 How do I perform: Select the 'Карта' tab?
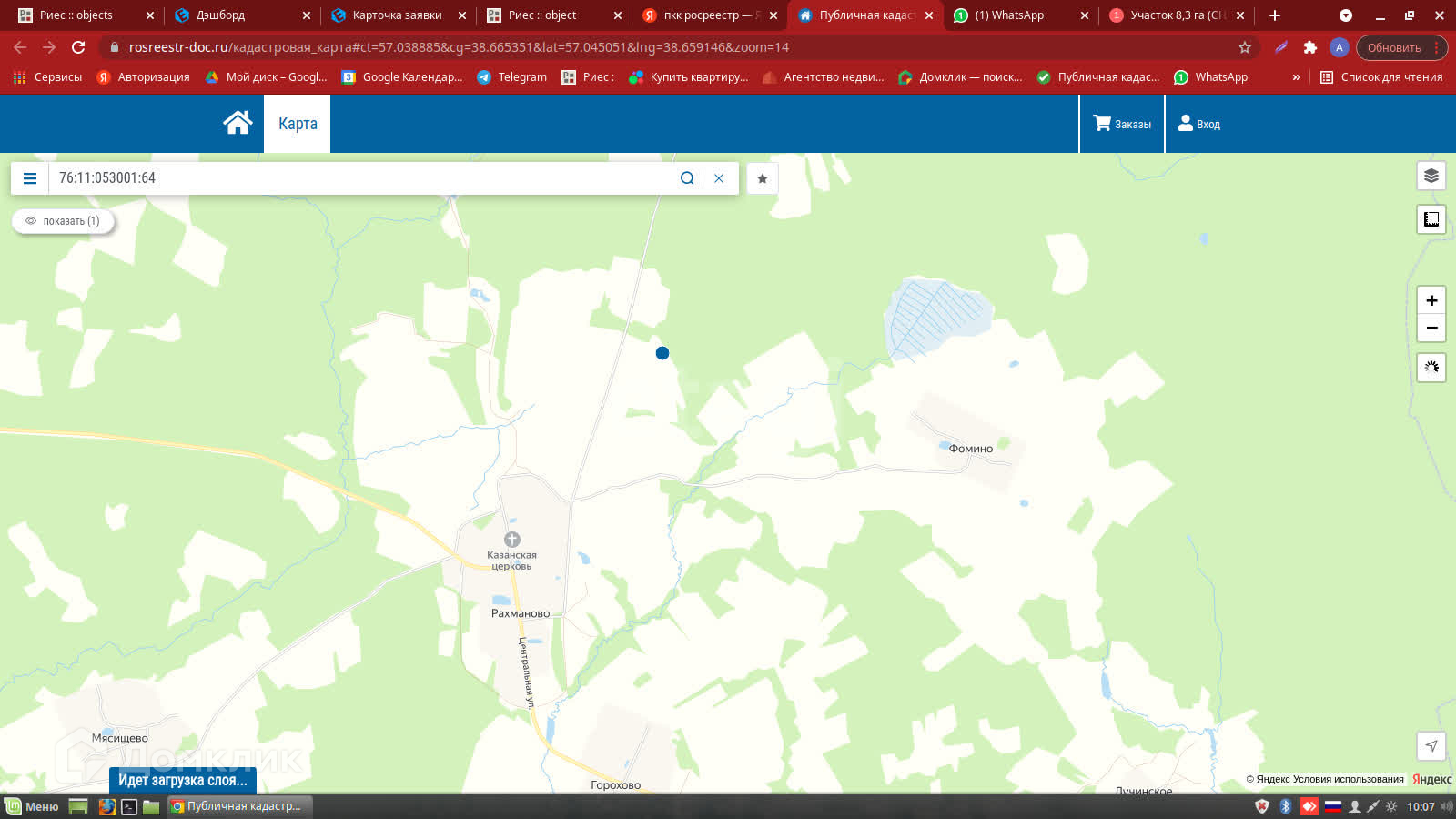[298, 124]
